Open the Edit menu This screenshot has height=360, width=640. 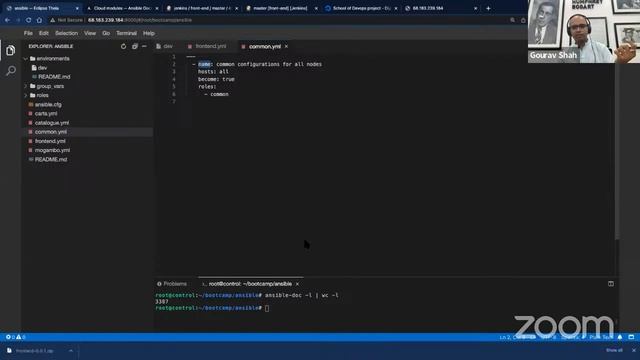(x=44, y=33)
